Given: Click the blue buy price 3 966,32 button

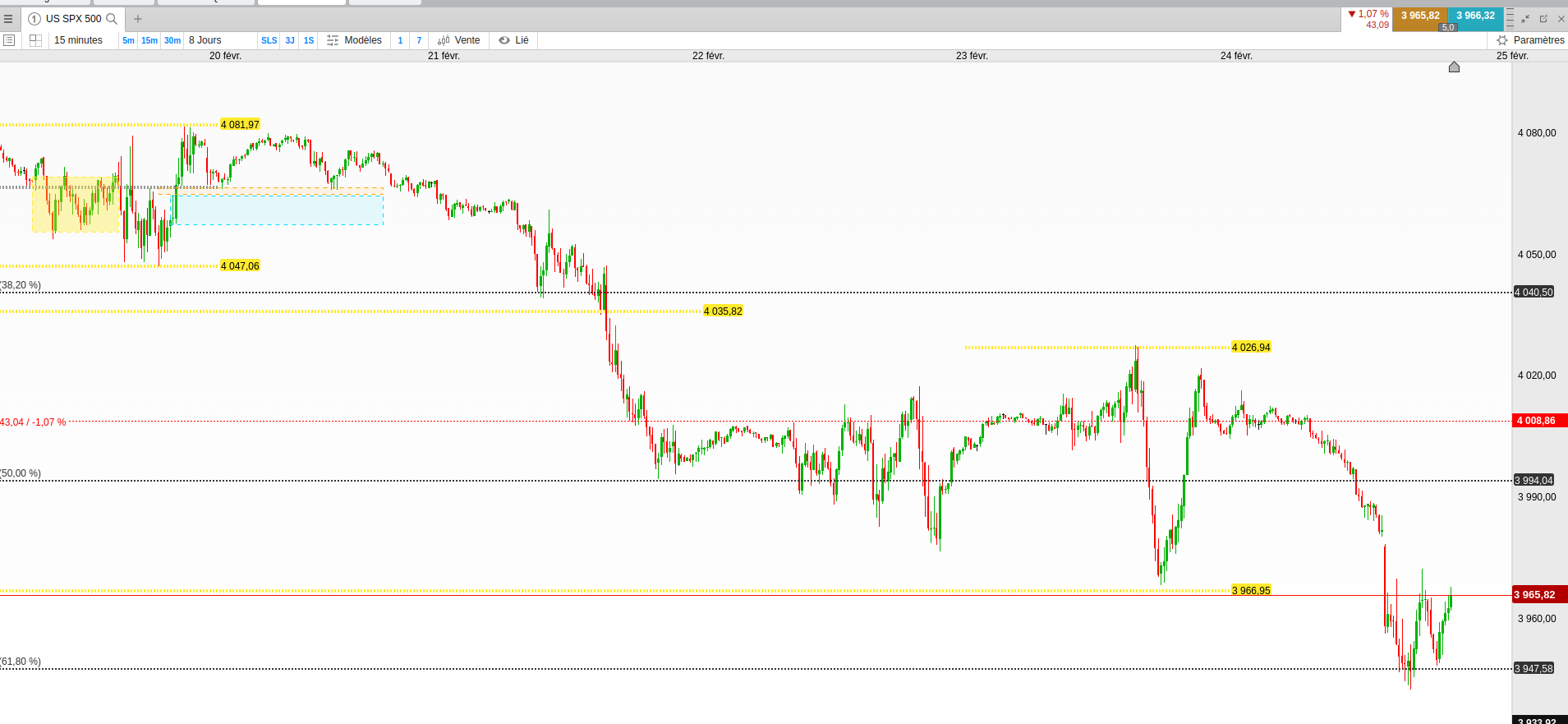Looking at the screenshot, I should 1475,16.
